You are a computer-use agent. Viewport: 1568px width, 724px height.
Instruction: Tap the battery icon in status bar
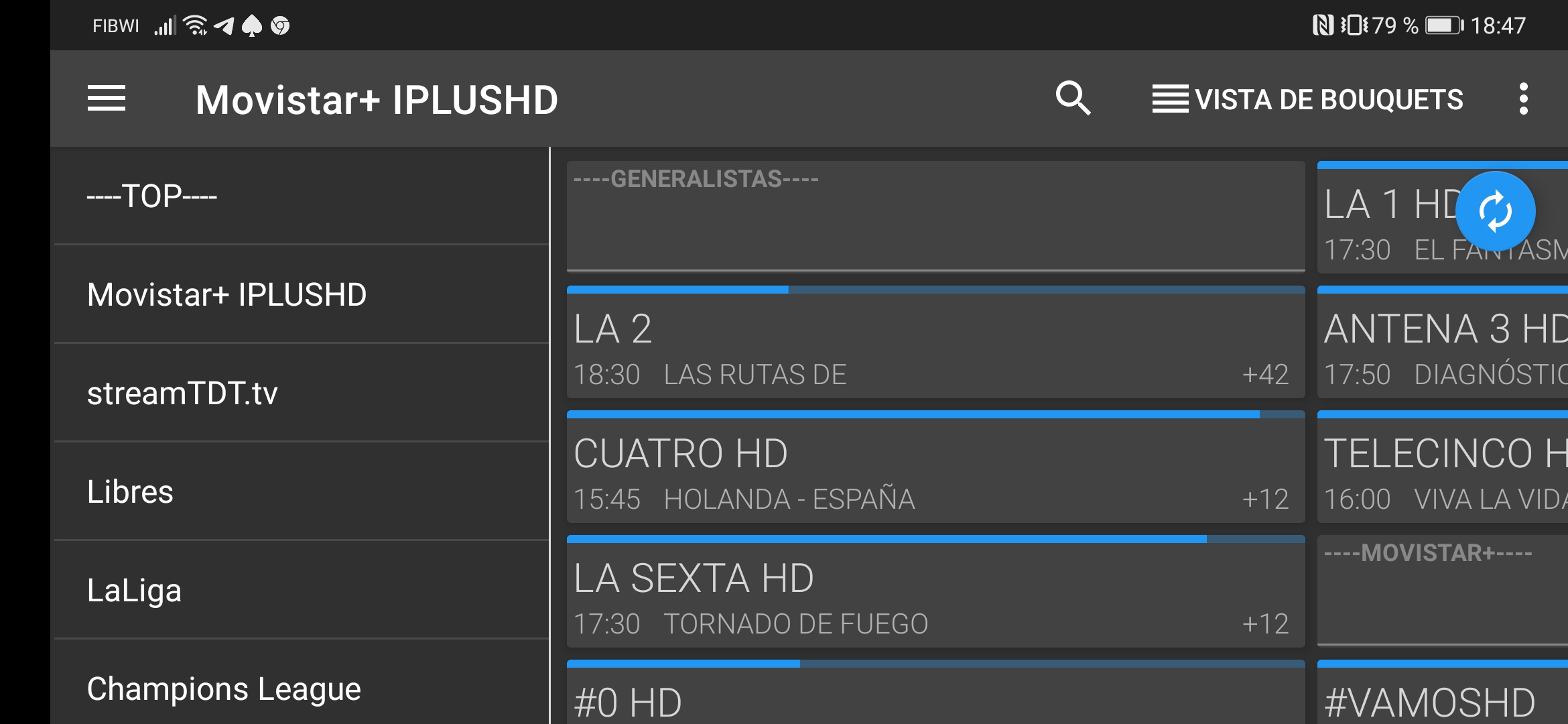coord(1443,25)
